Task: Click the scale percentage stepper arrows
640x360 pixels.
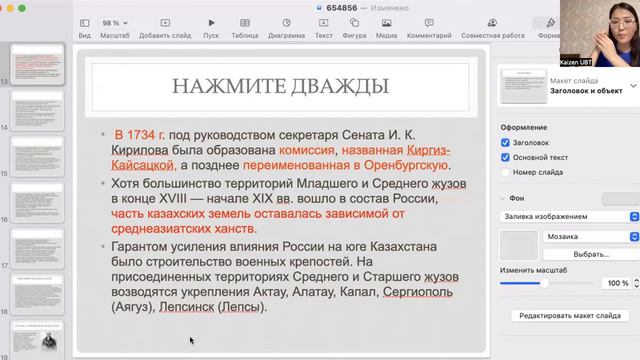Action: click(636, 283)
